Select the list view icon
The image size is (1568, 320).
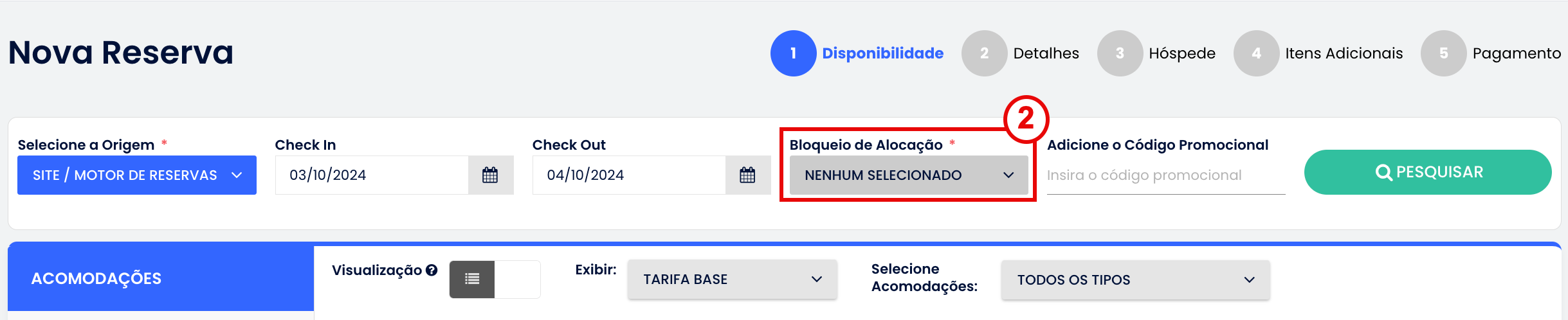(x=472, y=279)
